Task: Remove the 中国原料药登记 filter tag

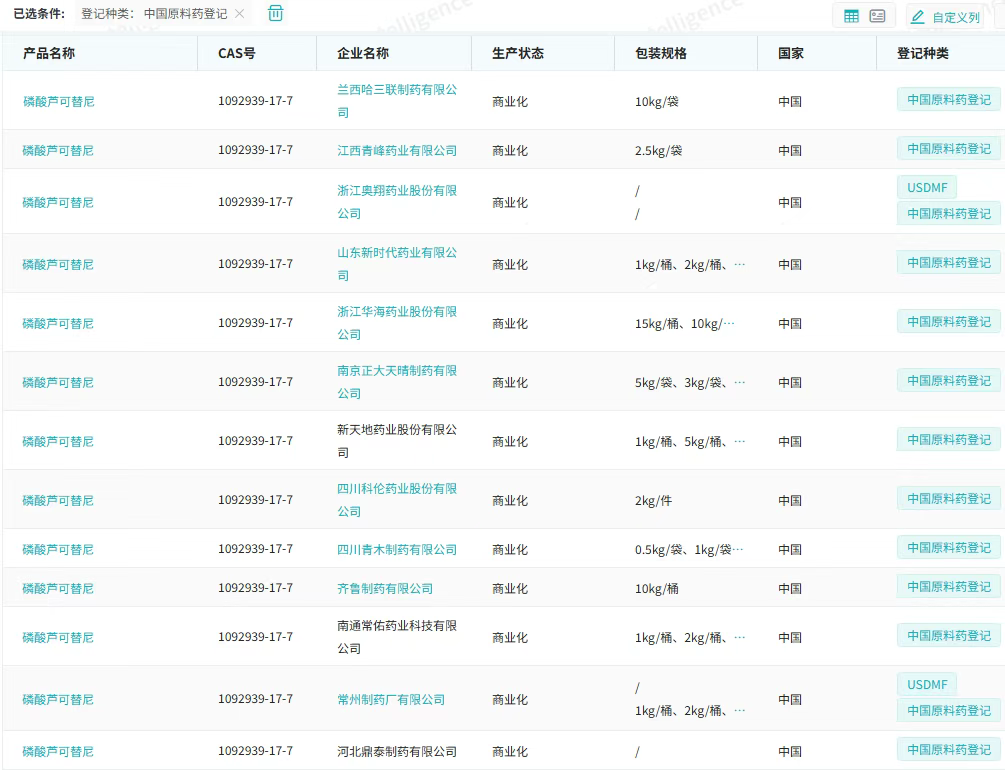Action: (239, 14)
